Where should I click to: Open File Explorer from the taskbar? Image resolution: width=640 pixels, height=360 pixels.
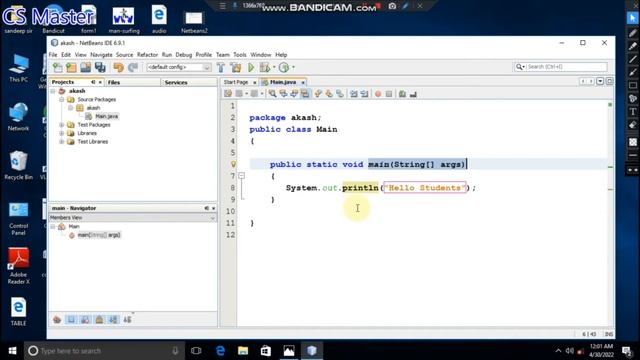243,351
